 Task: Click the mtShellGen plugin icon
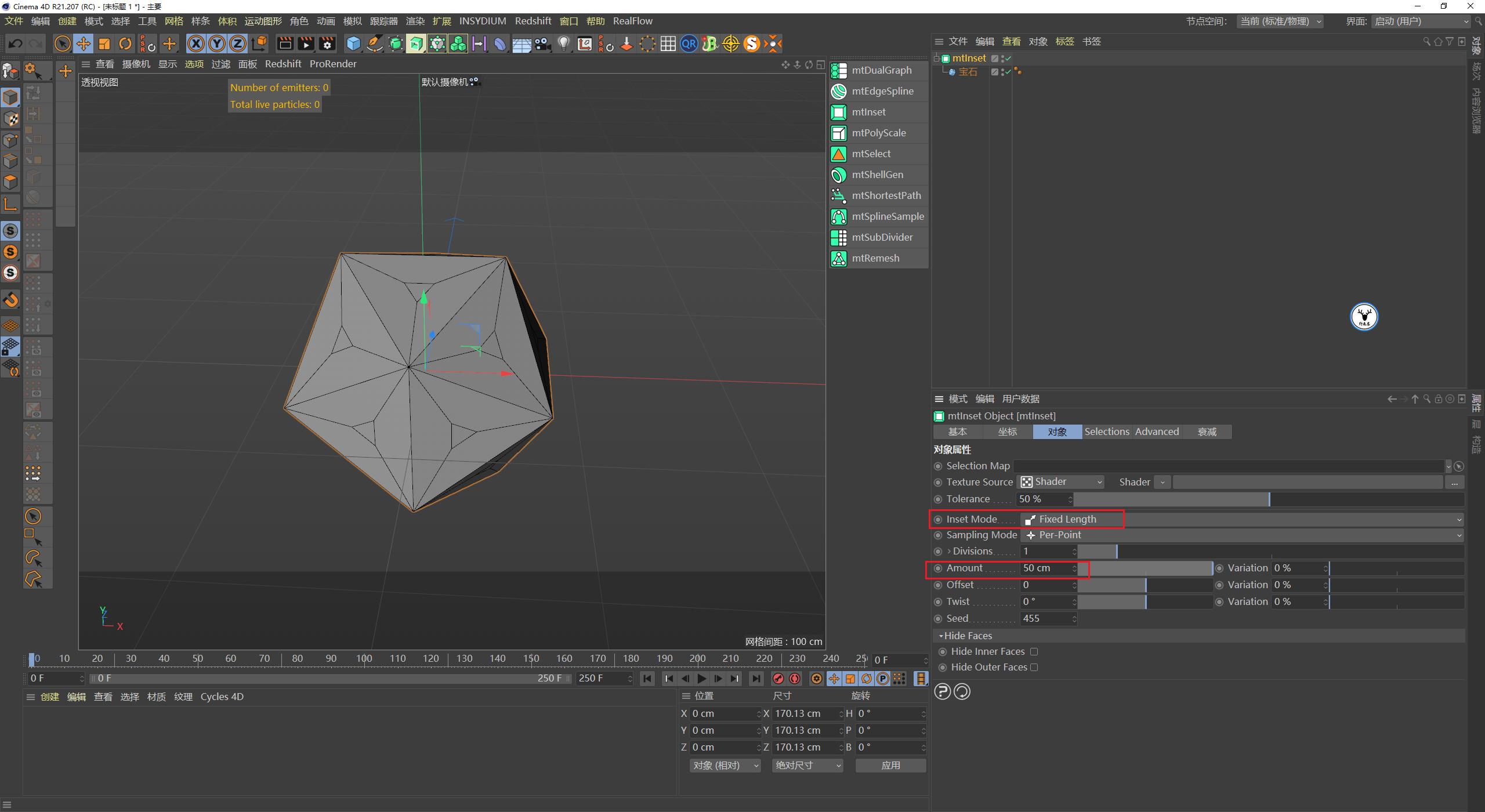[839, 175]
